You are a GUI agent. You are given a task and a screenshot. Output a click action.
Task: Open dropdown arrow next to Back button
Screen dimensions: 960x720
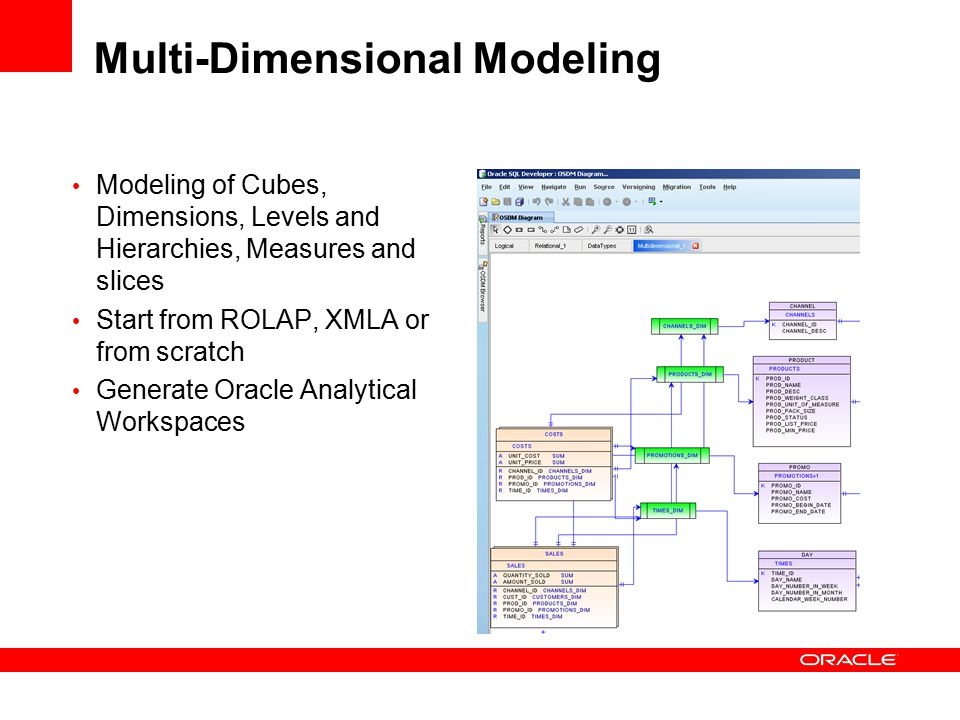click(617, 201)
